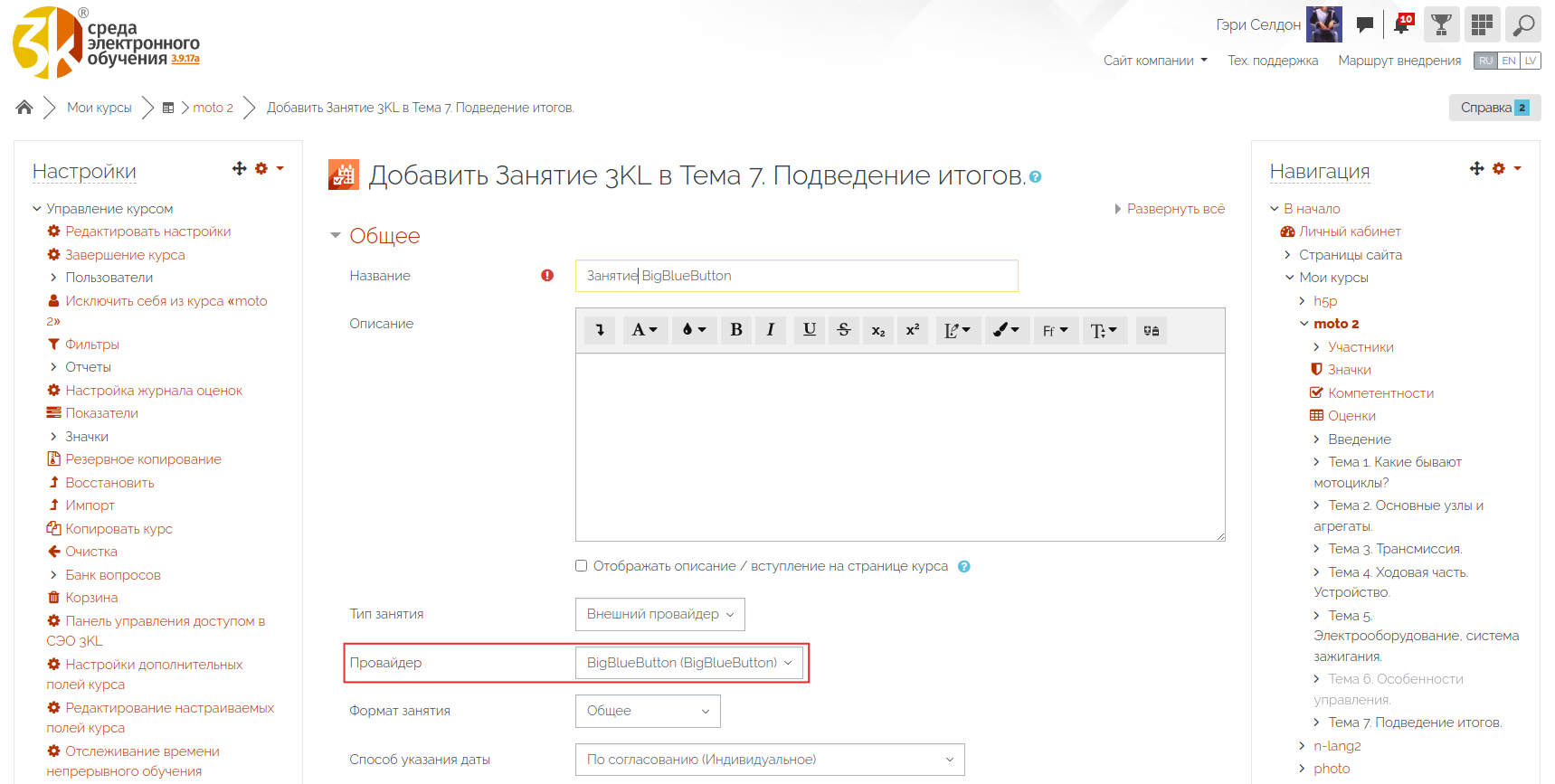Collapse the Общее section

click(336, 236)
